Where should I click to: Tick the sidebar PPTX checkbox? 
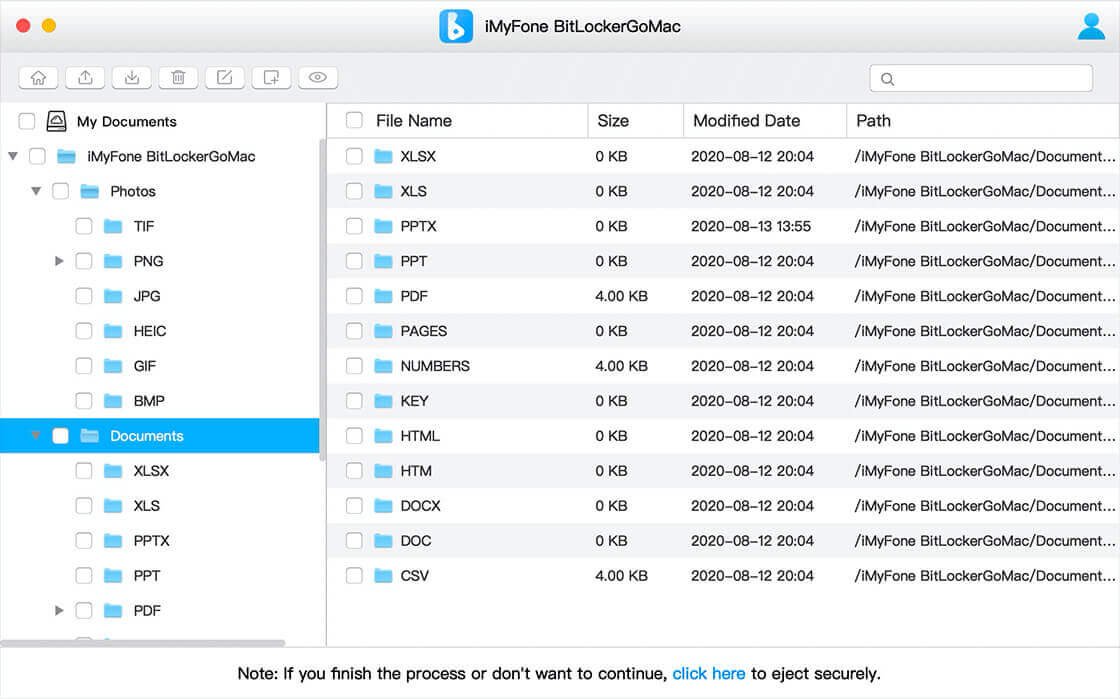tap(84, 540)
